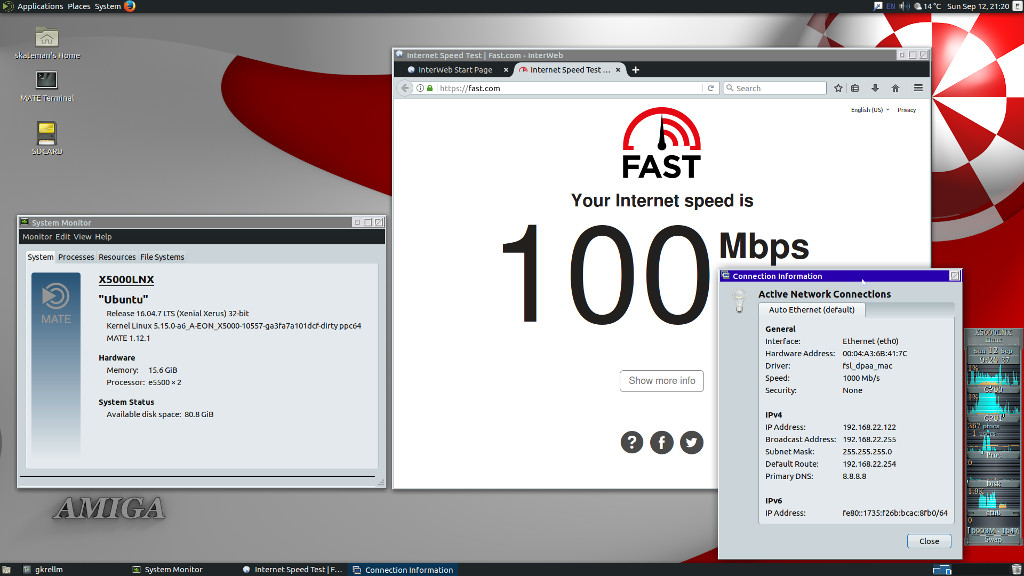Click the EN keyboard layout indicator
This screenshot has height=576, width=1024.
coord(891,6)
